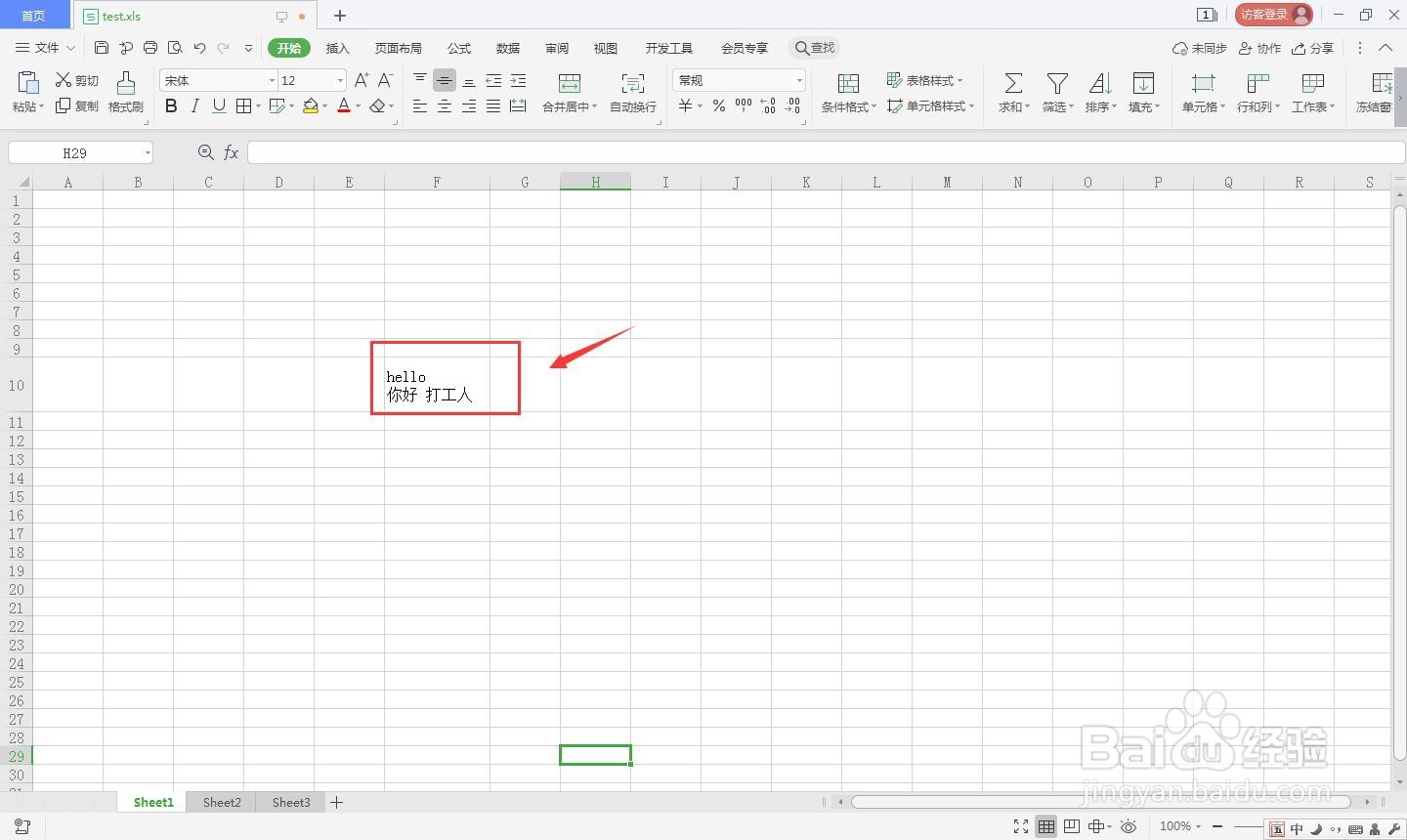Open the Data (数据) tab
1407x840 pixels.
[x=508, y=48]
